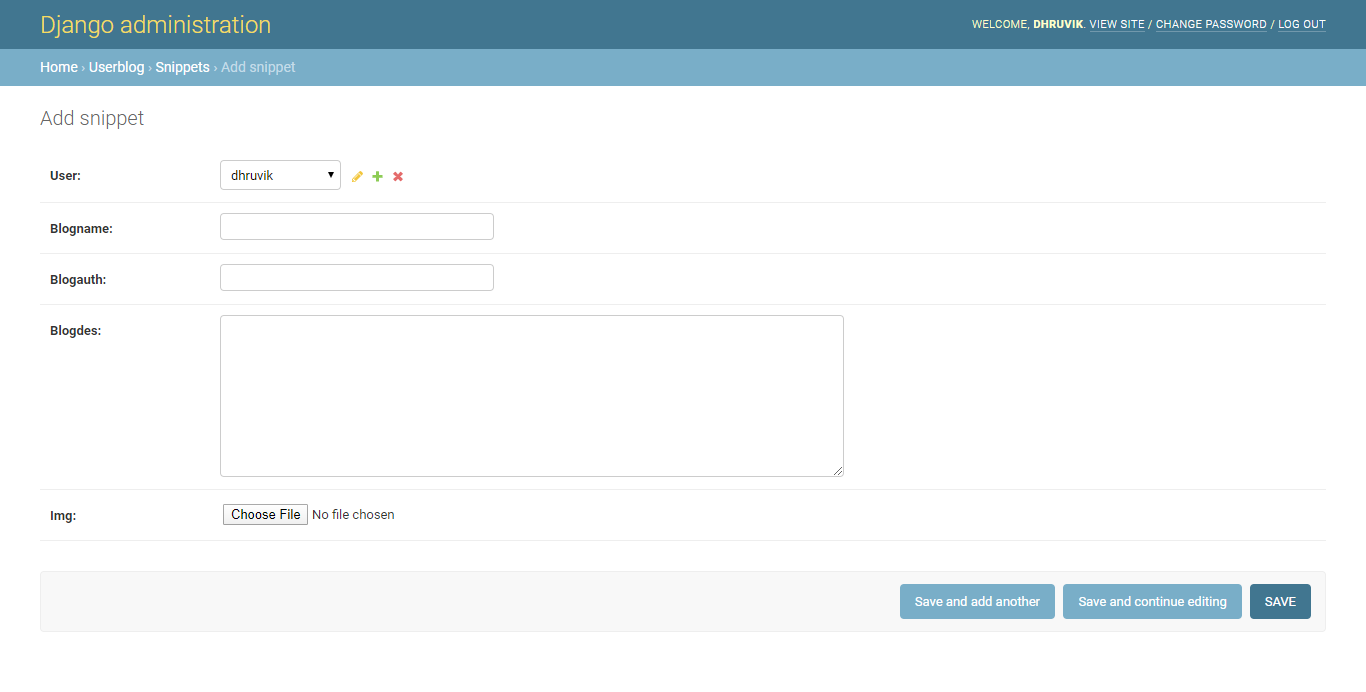Focus the Blogname text field
The width and height of the screenshot is (1366, 692).
click(x=357, y=226)
